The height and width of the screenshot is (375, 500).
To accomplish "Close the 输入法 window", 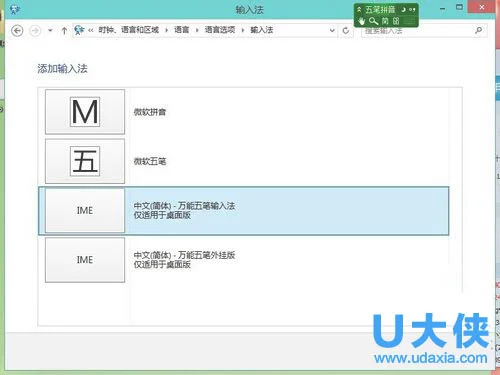I will pos(481,7).
